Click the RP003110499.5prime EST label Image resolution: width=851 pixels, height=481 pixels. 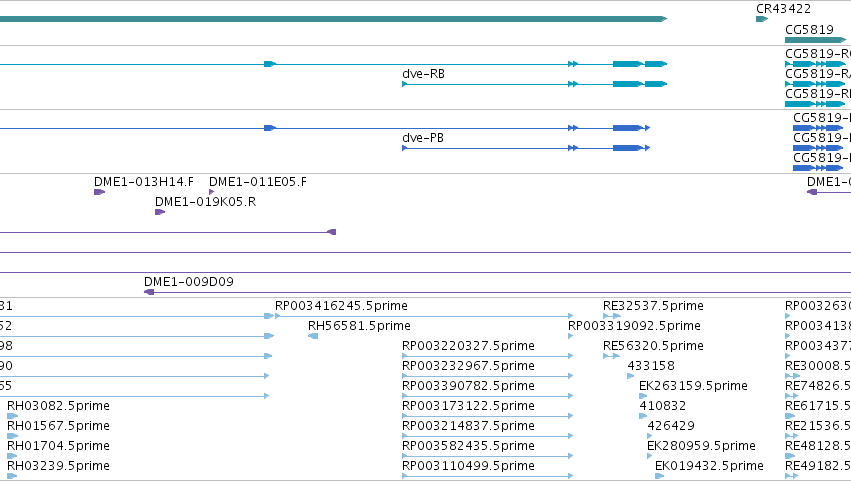coord(468,466)
